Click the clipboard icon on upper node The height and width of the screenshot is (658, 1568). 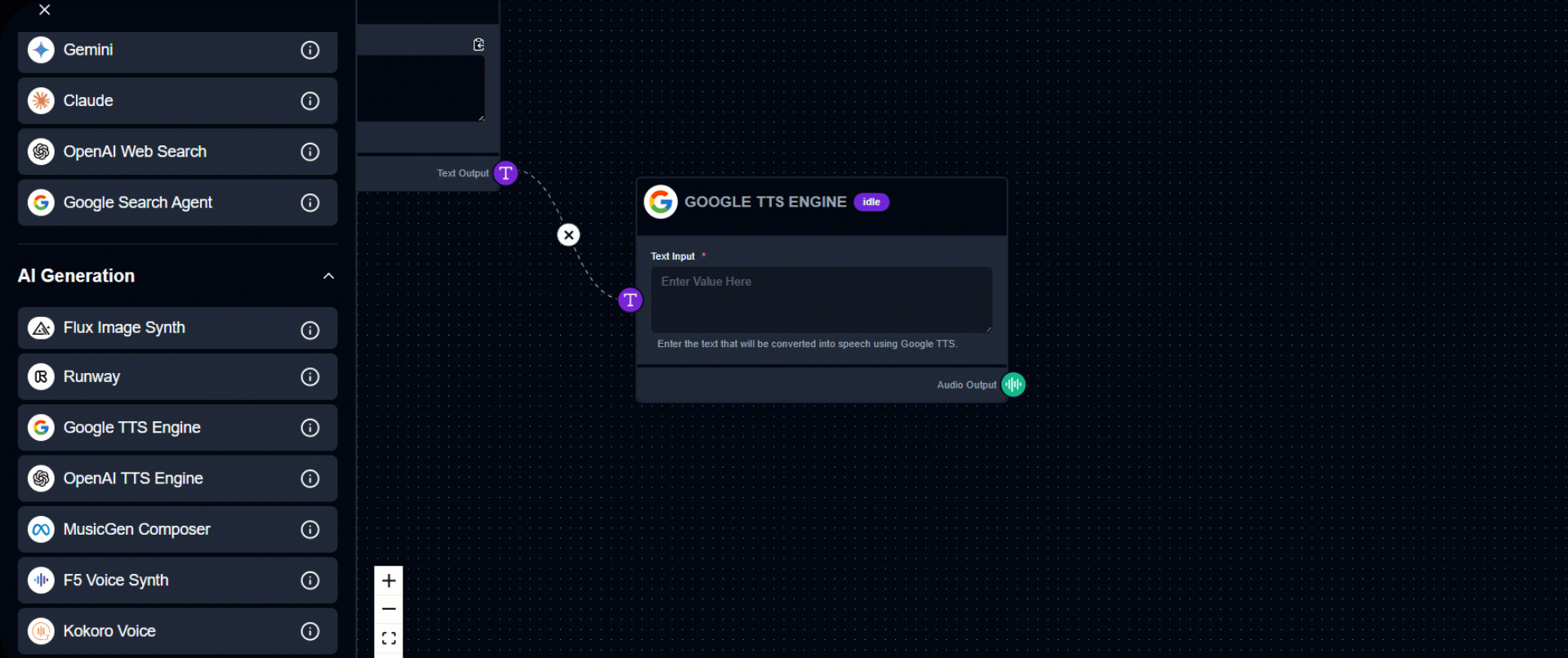479,45
